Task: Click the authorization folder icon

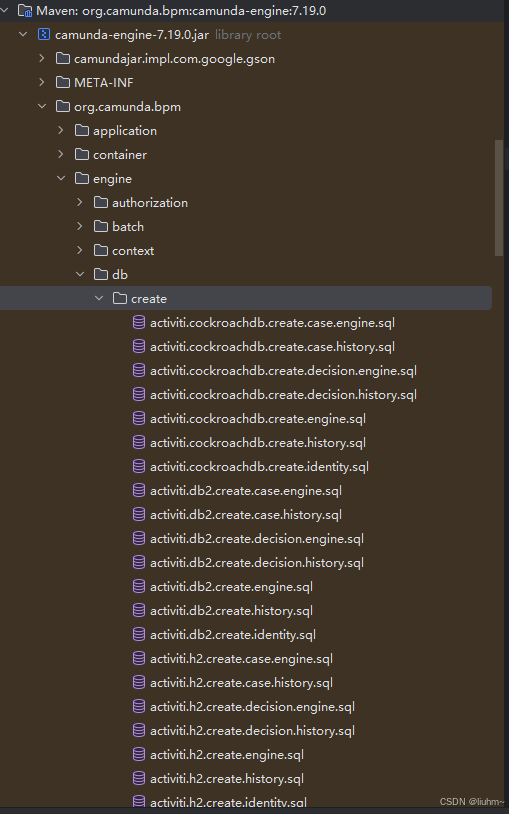Action: (x=101, y=202)
